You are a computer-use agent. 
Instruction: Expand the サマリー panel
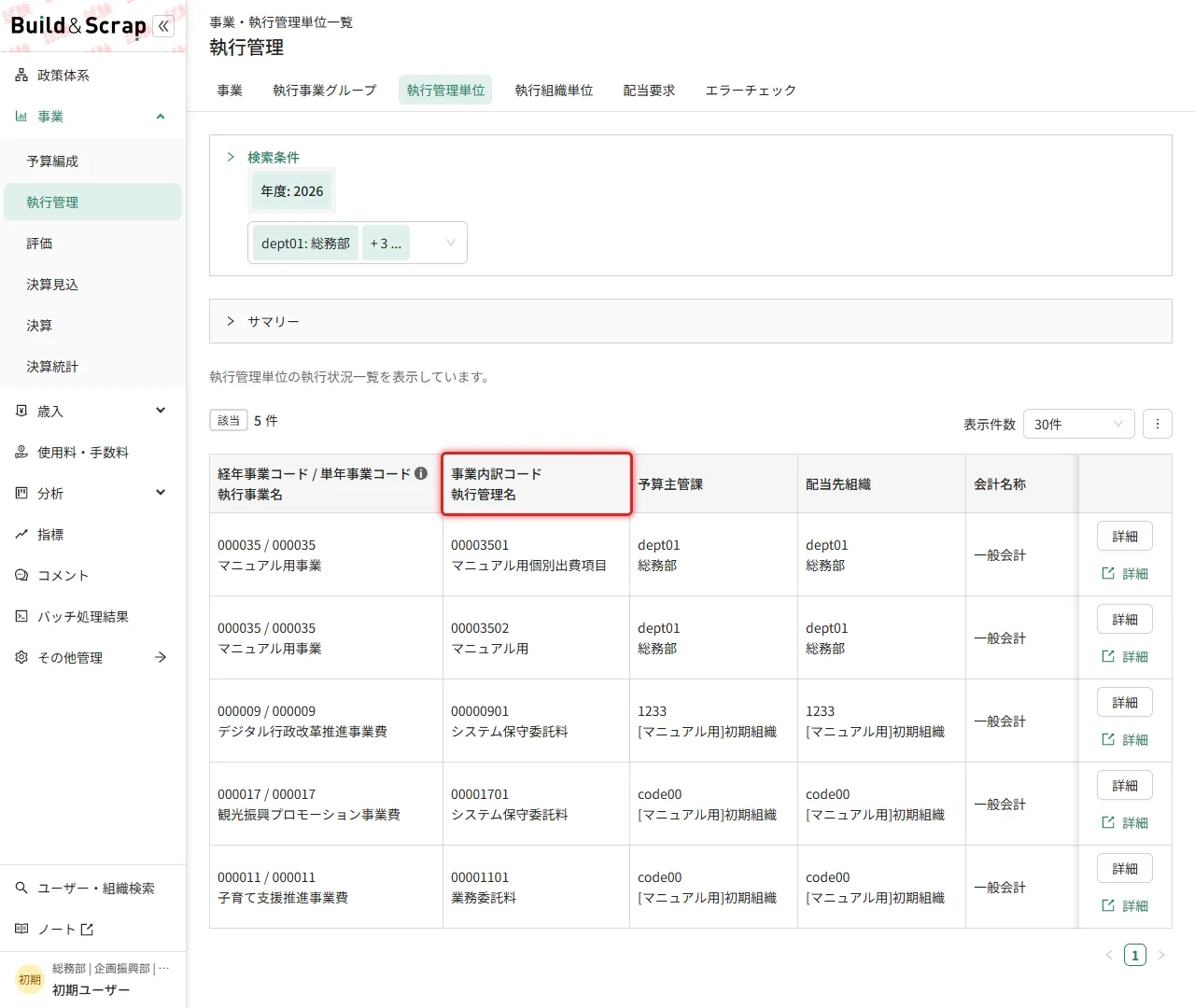tap(231, 321)
